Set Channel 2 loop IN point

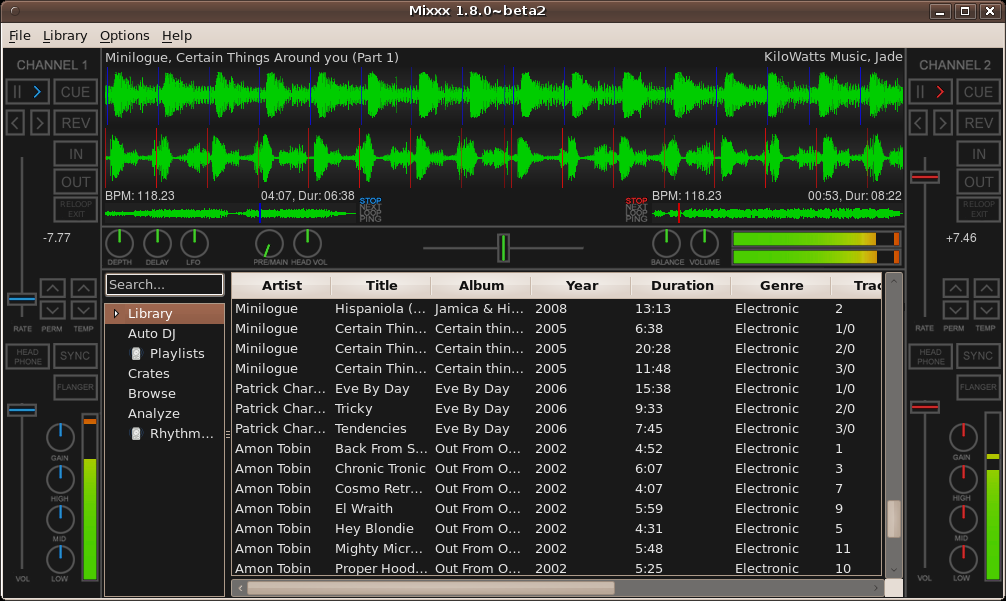pos(978,154)
